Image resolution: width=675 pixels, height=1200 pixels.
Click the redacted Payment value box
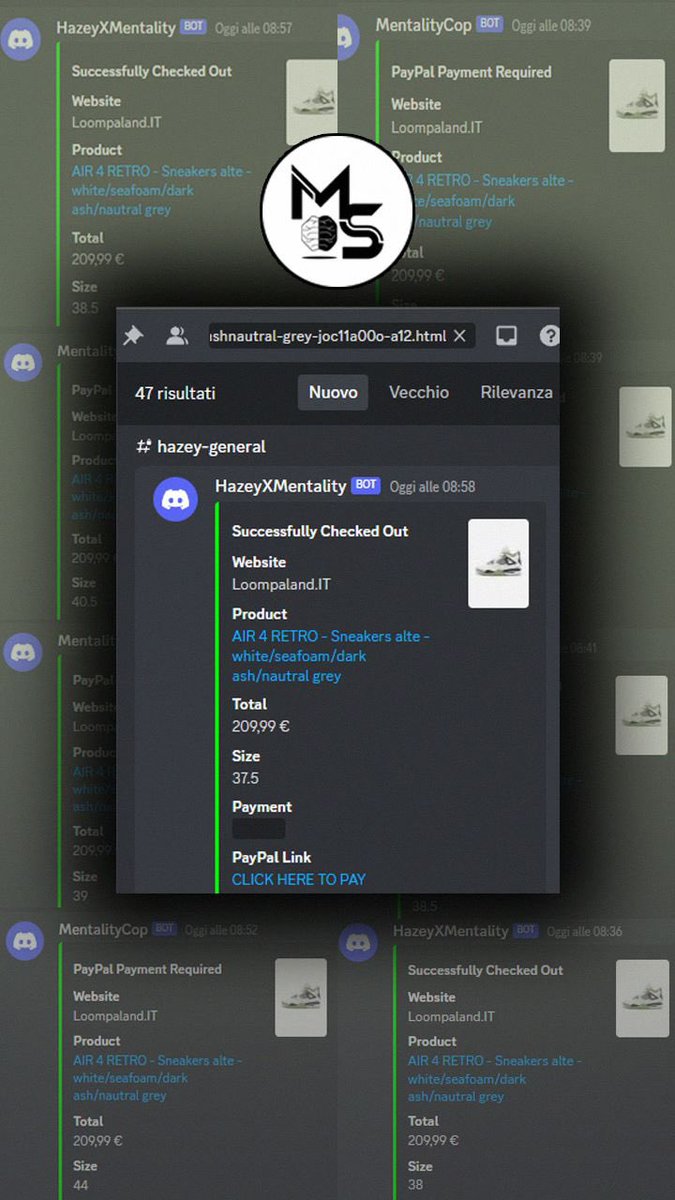tap(259, 828)
